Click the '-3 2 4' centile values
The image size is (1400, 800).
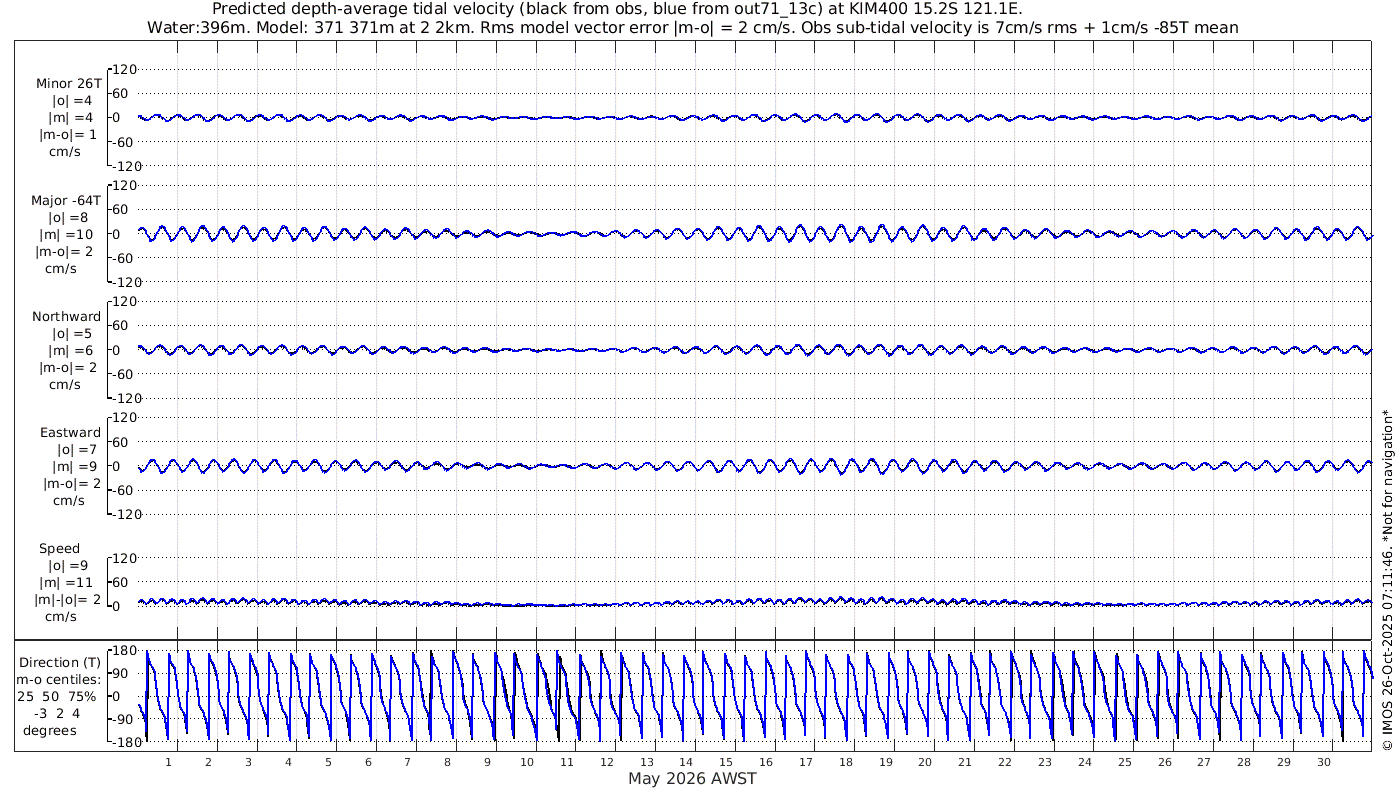[55, 713]
